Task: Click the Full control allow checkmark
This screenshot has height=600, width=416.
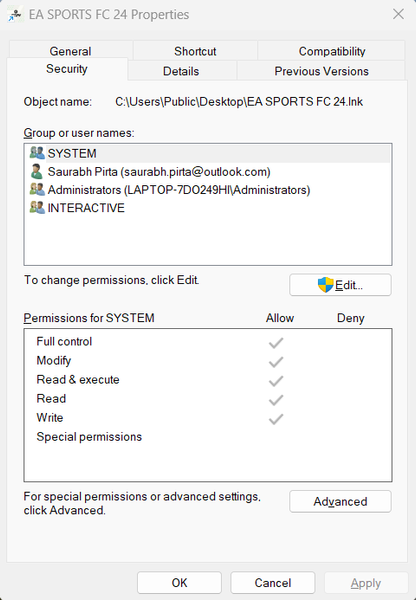Action: (x=276, y=343)
